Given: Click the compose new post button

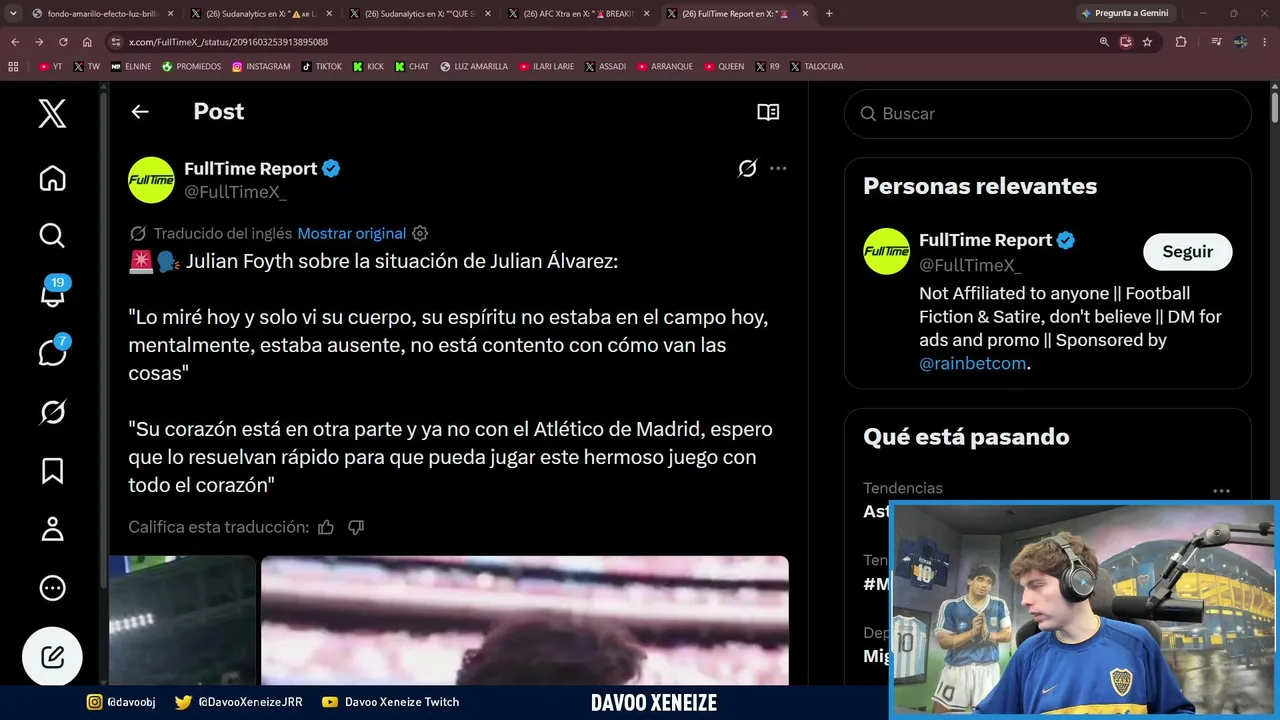Looking at the screenshot, I should (x=52, y=657).
